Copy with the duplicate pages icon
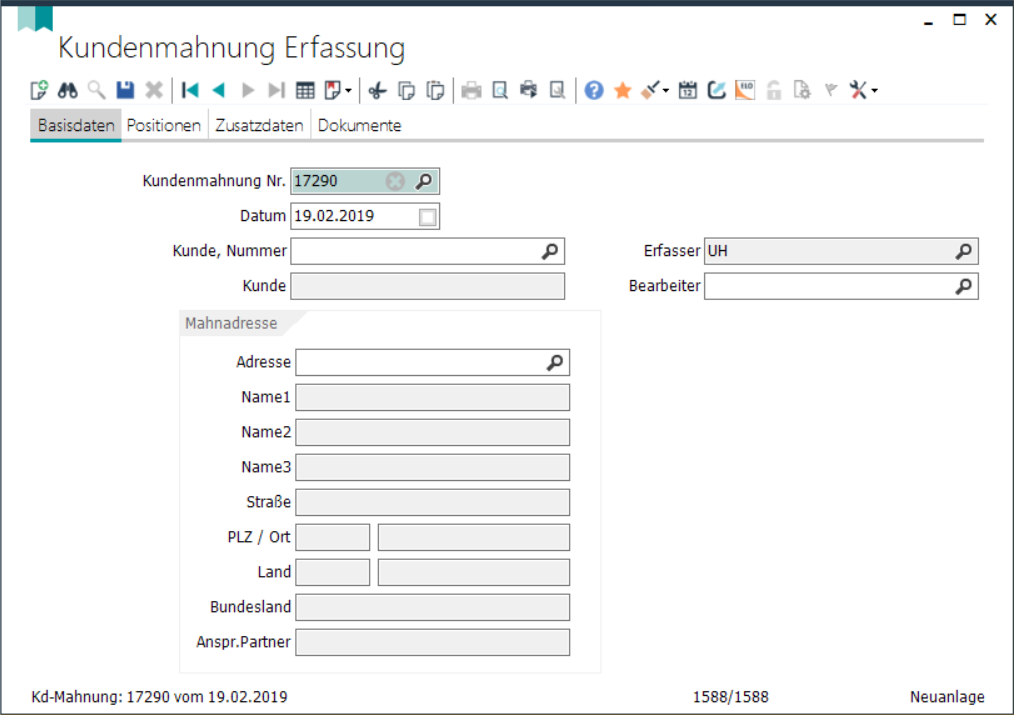The height and width of the screenshot is (715, 1014). [x=406, y=90]
